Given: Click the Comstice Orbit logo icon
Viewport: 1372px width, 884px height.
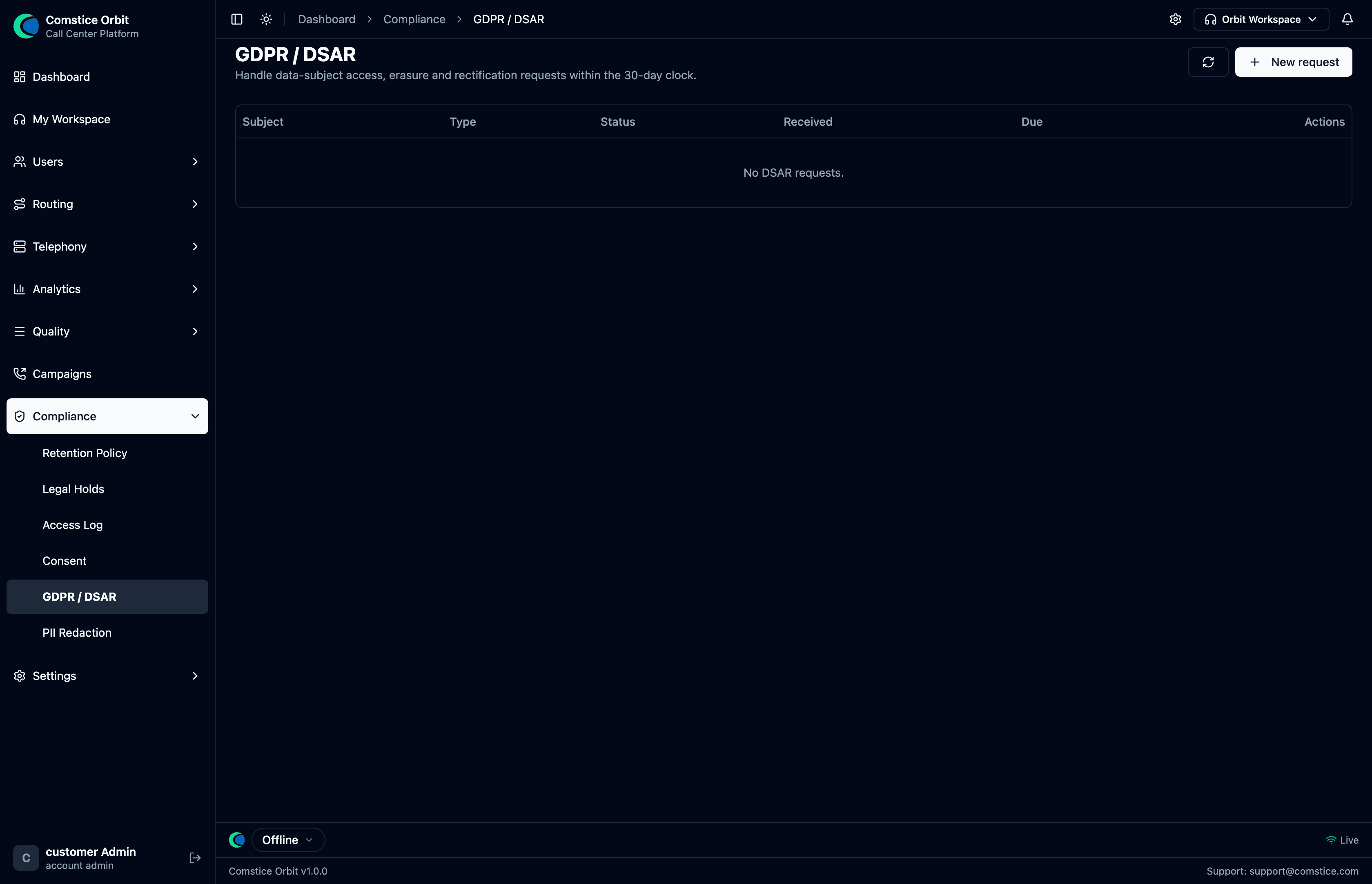Looking at the screenshot, I should click(x=26, y=26).
